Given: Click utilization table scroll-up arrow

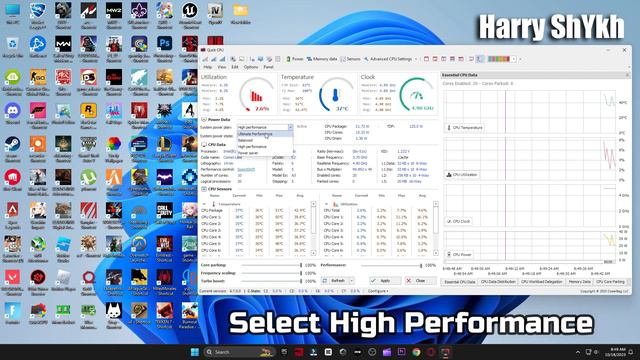Looking at the screenshot, I should (436, 204).
